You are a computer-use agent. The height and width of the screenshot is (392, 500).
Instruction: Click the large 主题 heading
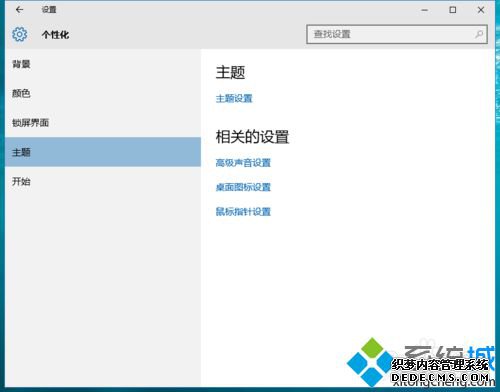(x=230, y=72)
